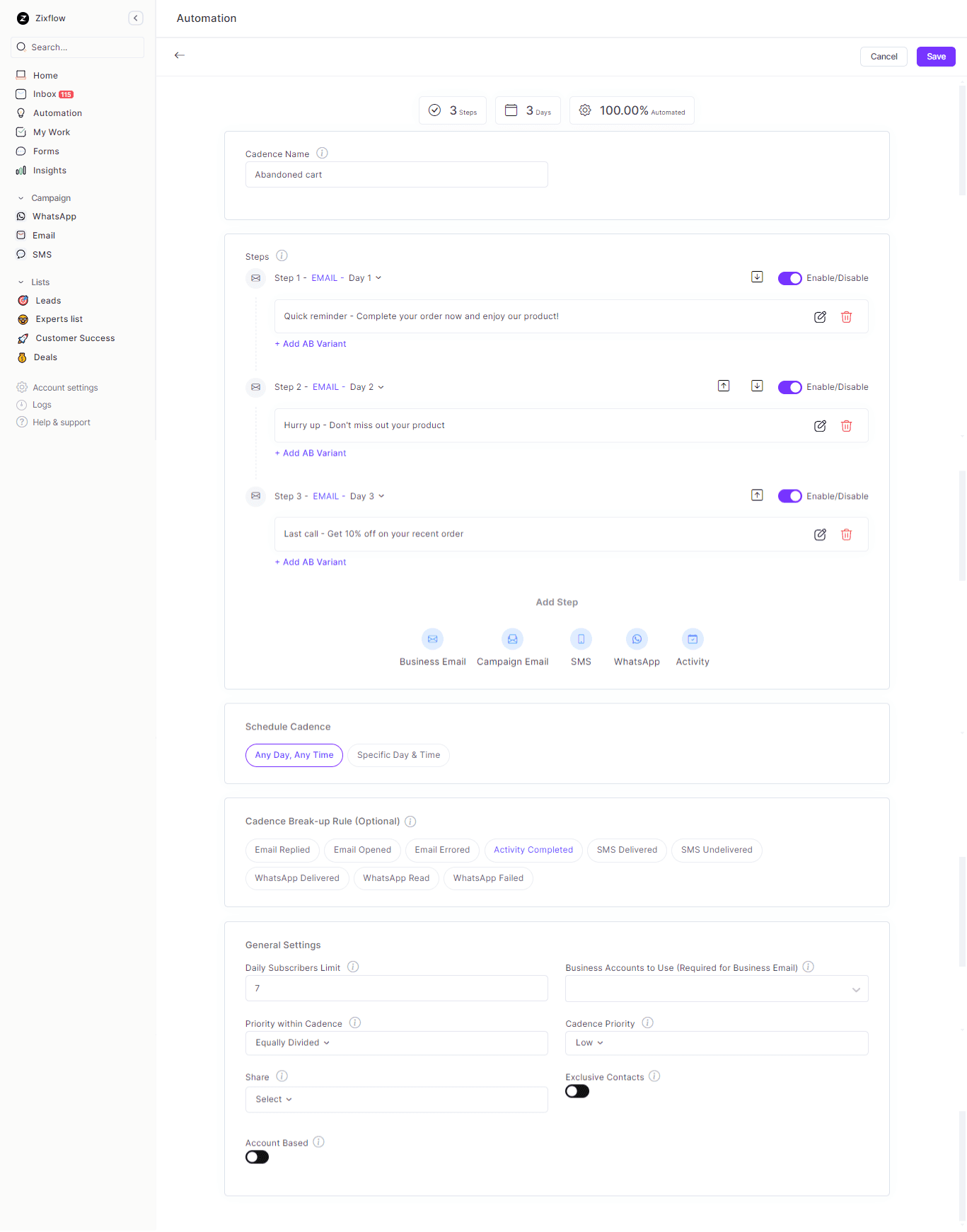Viewport: 967px width, 1232px height.
Task: Add a WhatsApp step
Action: 637,640
